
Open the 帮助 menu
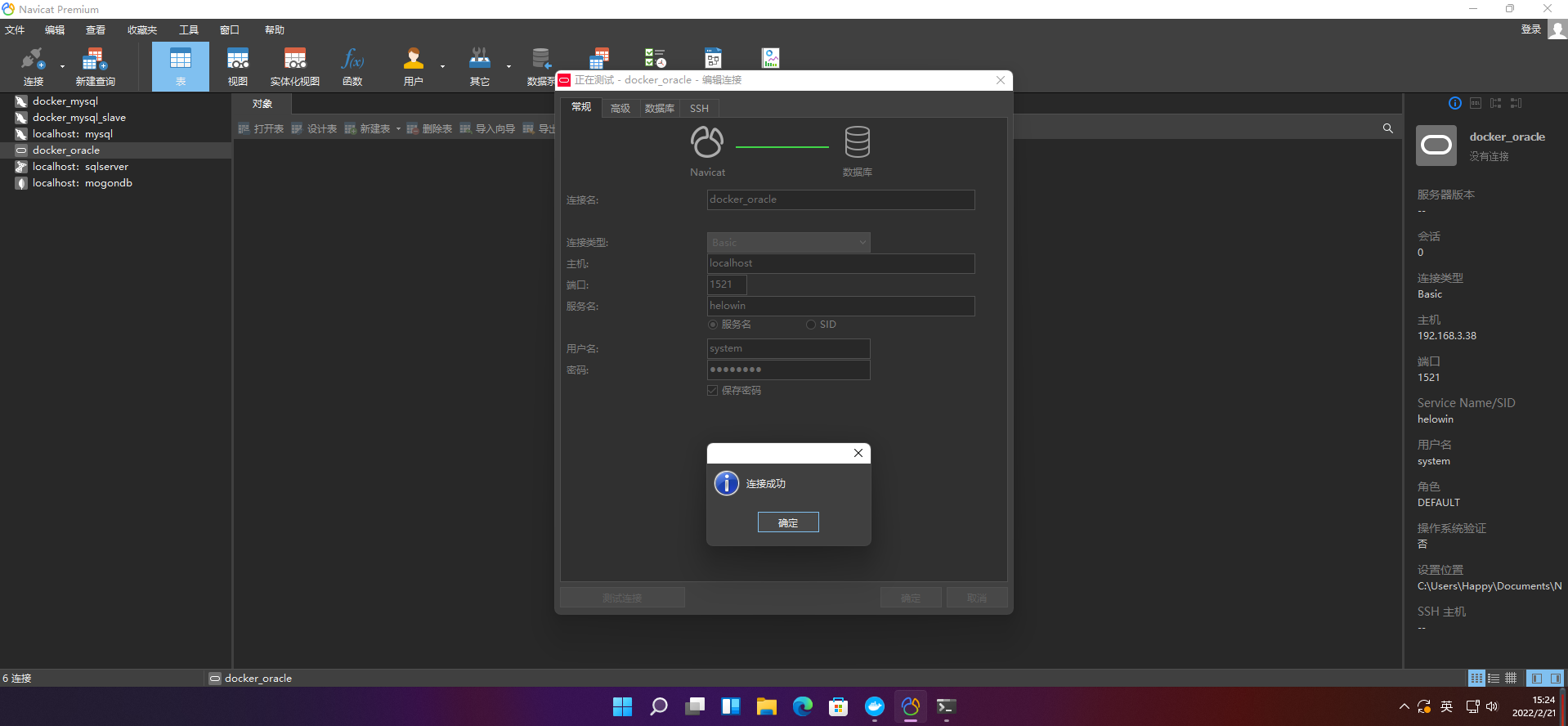(x=275, y=30)
